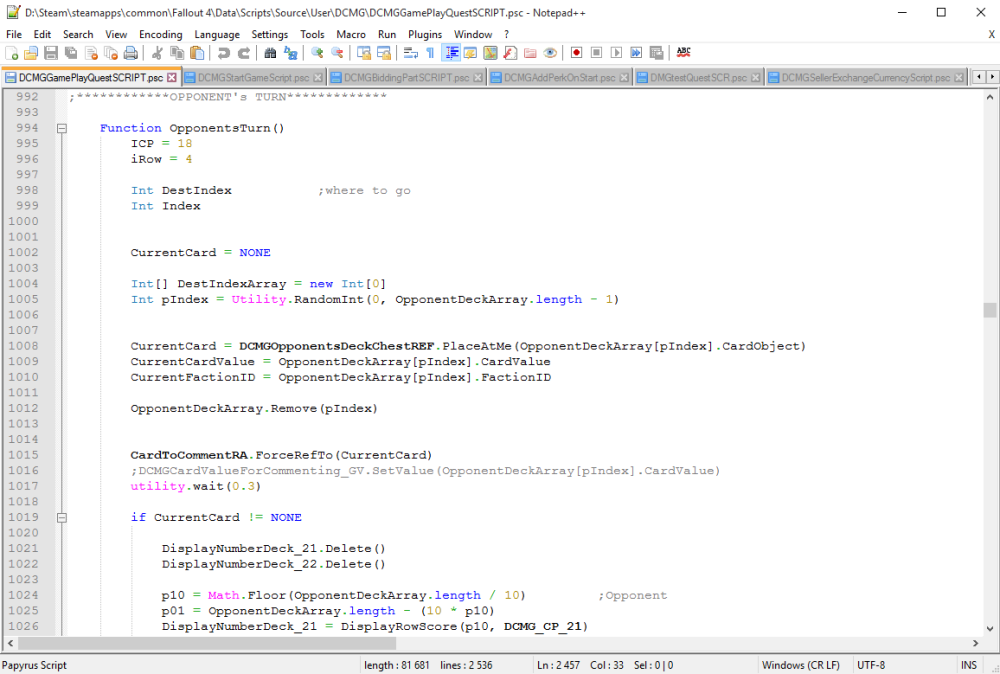Open the question mark help menu
The image size is (1000, 674).
[506, 34]
